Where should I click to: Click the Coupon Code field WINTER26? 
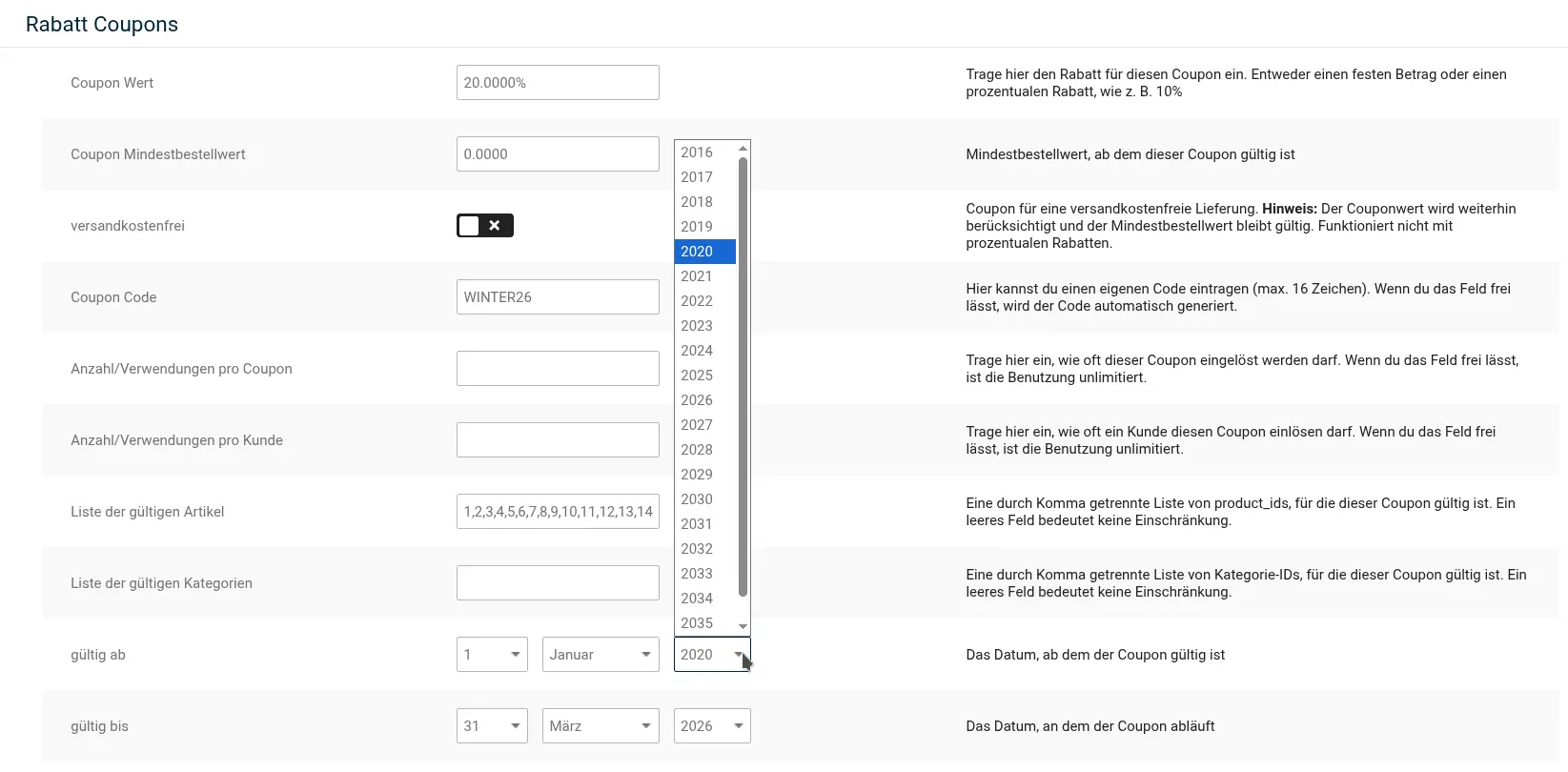558,297
